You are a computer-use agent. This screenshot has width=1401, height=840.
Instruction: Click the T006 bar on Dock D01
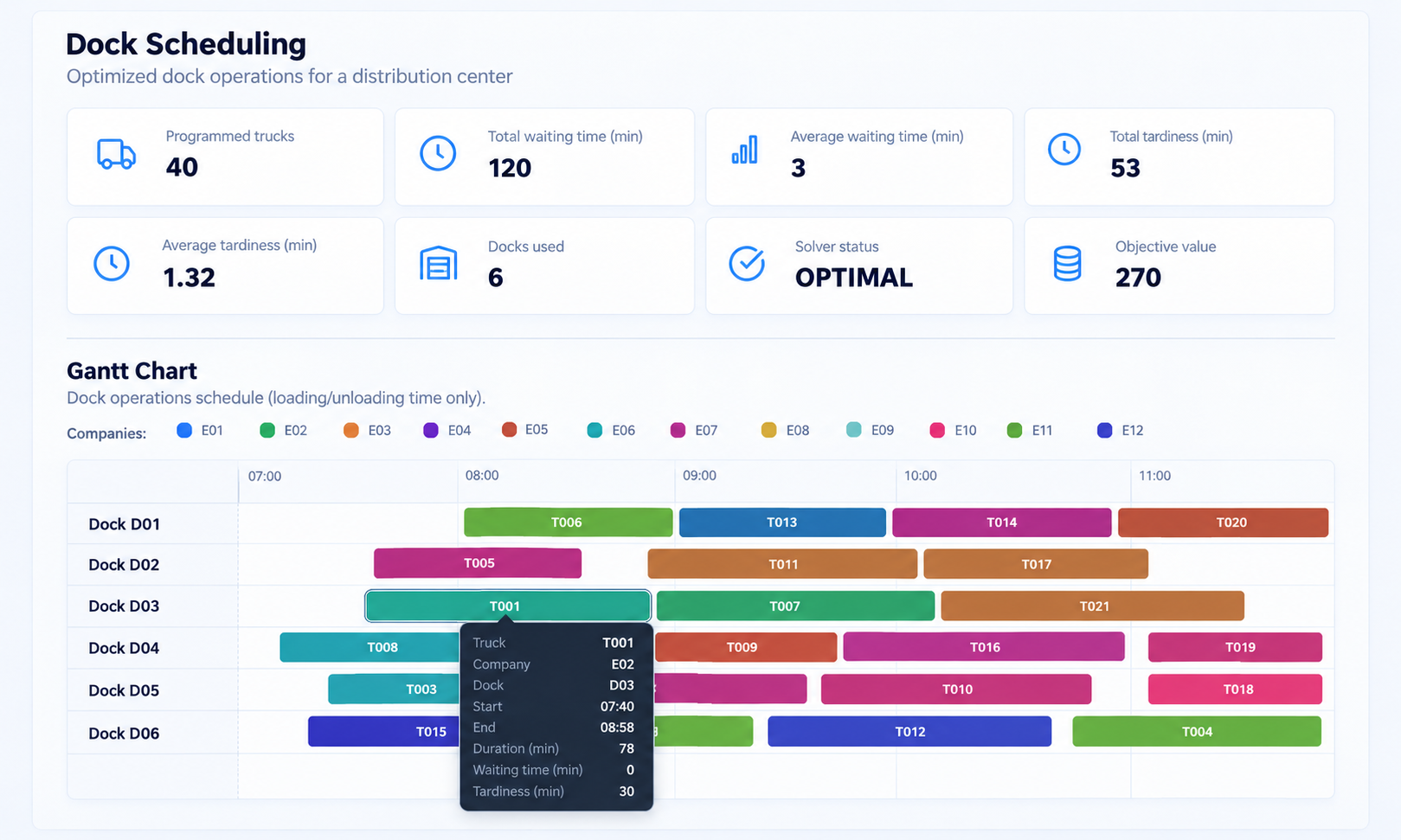click(x=568, y=523)
